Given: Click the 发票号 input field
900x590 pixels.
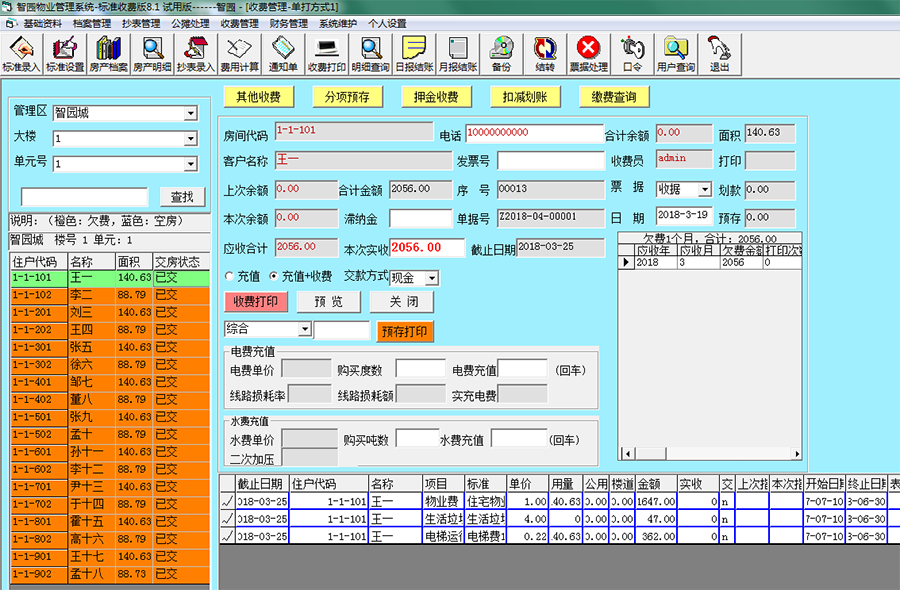Looking at the screenshot, I should [x=551, y=161].
